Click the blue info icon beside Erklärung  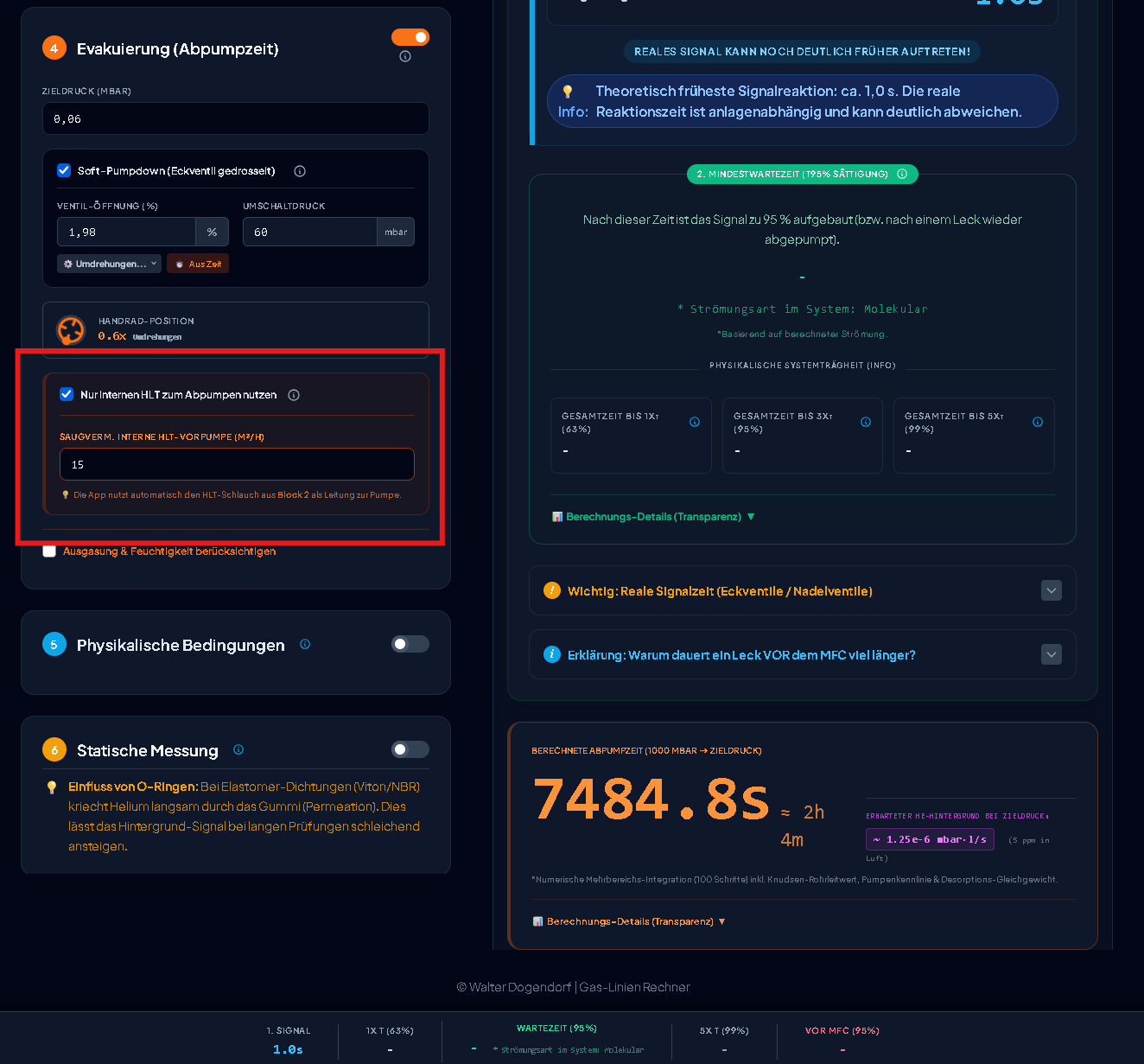[x=552, y=654]
